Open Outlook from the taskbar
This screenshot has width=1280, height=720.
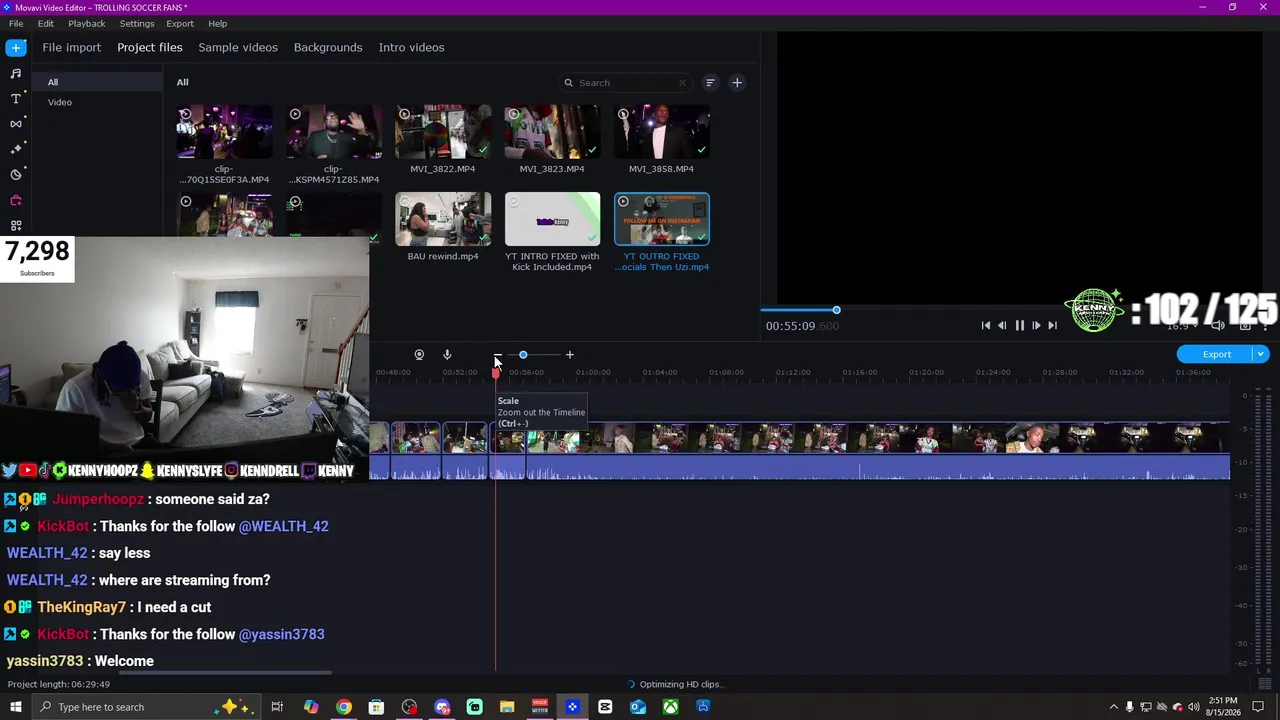pyautogui.click(x=638, y=707)
